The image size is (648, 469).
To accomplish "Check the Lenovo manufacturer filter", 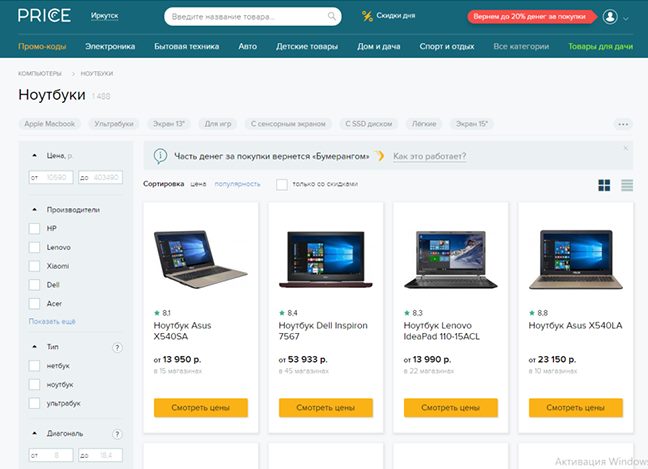I will coord(34,247).
